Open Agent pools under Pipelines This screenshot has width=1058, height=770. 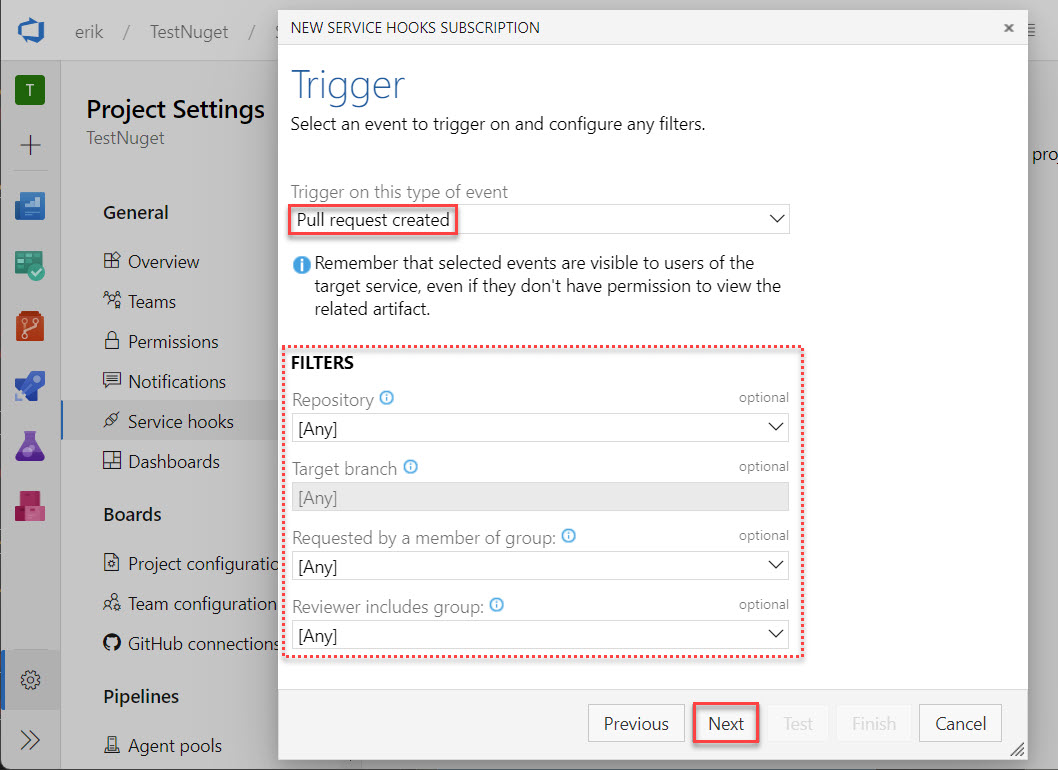coord(175,746)
